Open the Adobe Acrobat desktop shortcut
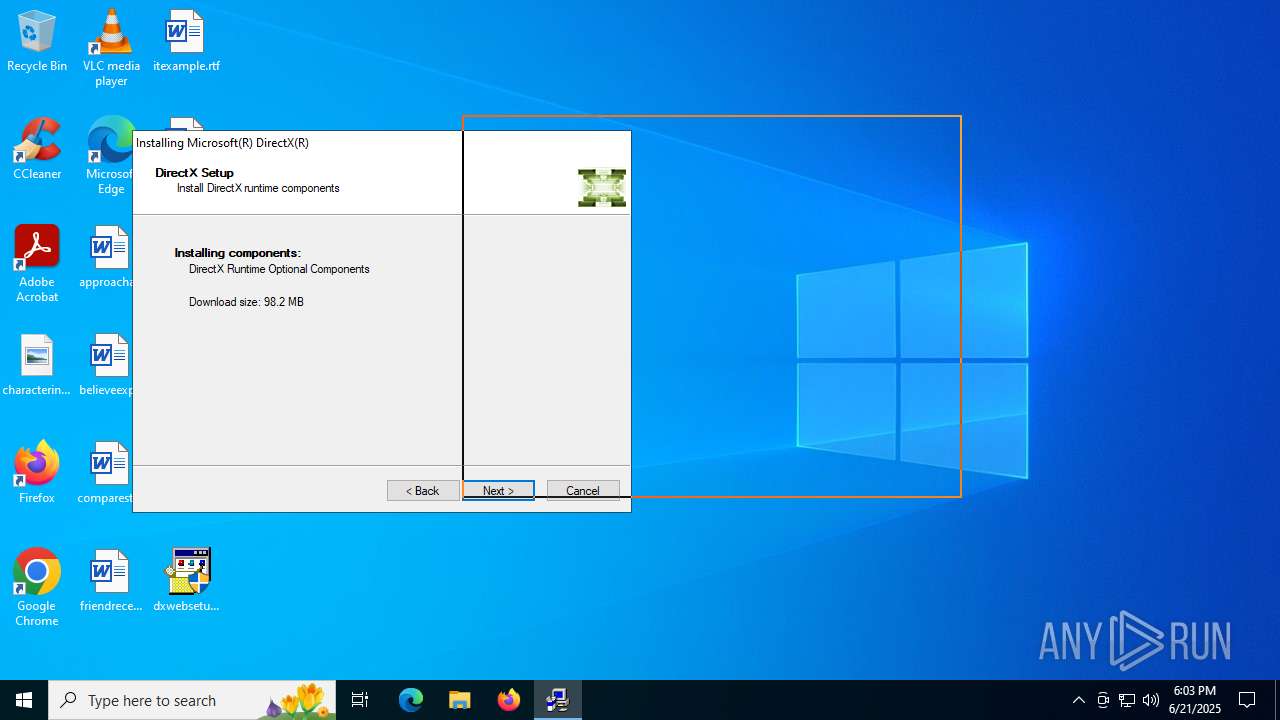 [x=37, y=264]
